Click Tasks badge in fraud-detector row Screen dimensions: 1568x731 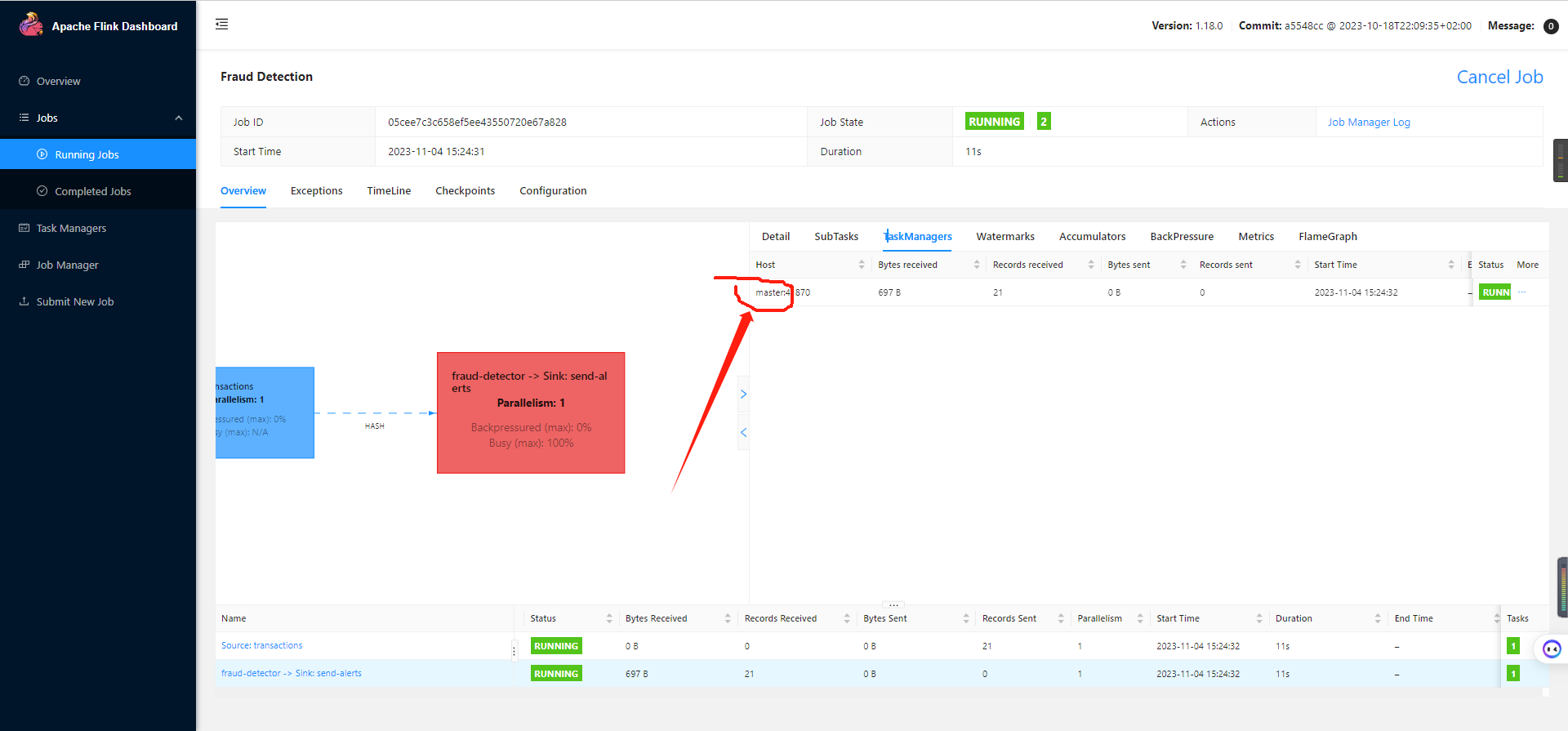point(1513,674)
